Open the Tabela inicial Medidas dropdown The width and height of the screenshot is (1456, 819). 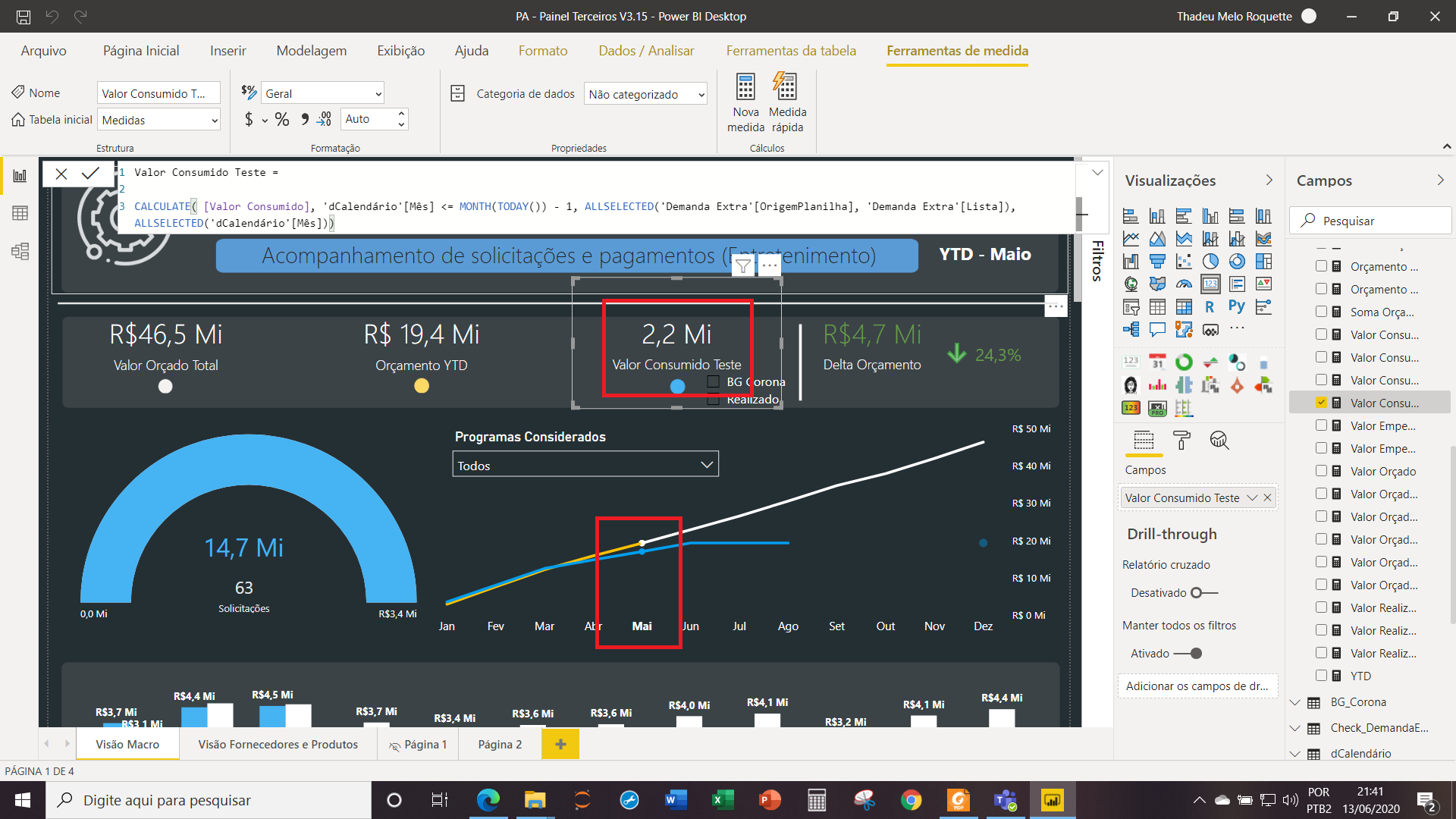158,120
